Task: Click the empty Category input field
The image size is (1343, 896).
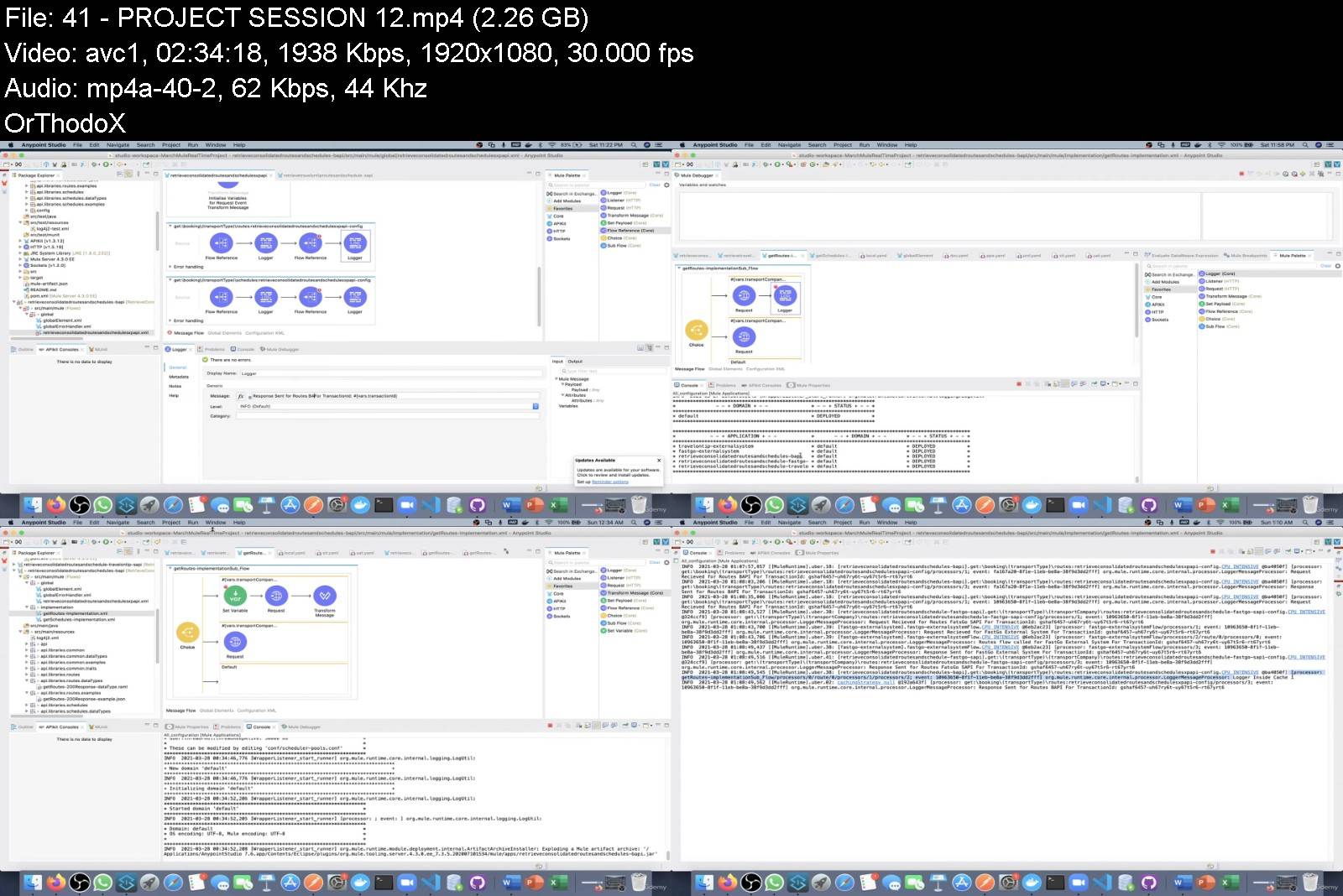Action: (x=388, y=415)
